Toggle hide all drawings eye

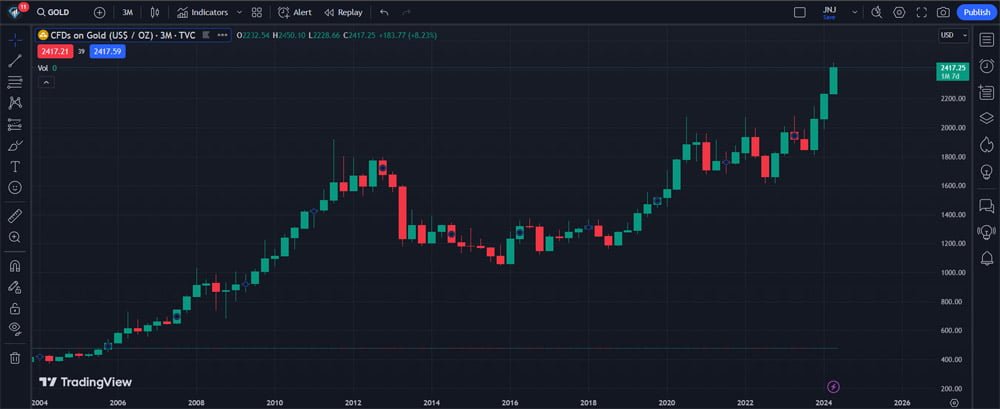coord(15,329)
